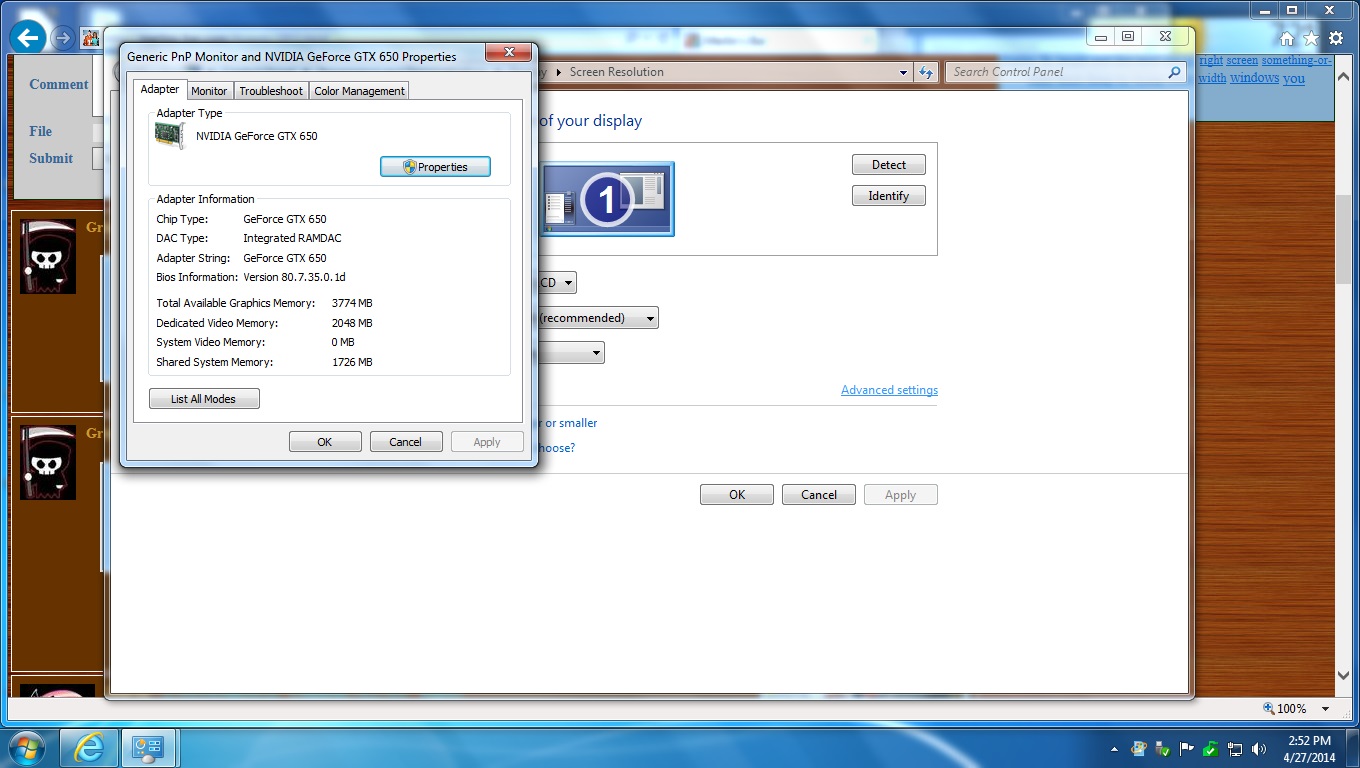Click List All Modes button
The image size is (1360, 768).
tap(204, 399)
